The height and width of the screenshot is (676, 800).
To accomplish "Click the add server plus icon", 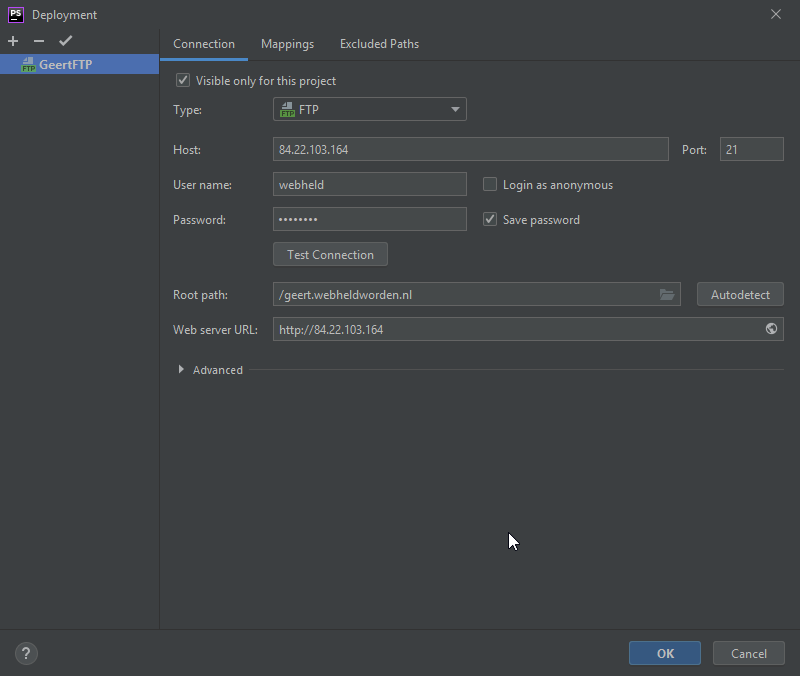I will point(13,41).
